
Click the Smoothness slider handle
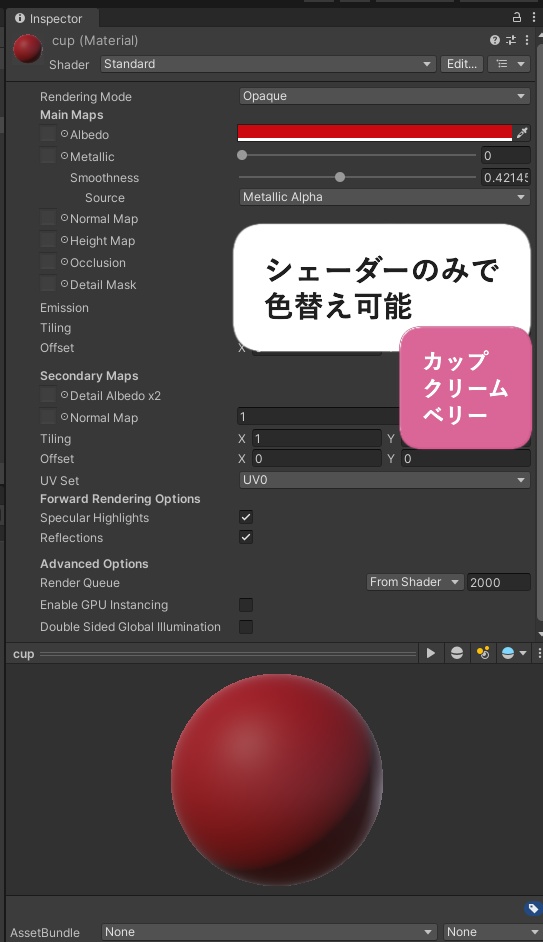click(x=340, y=177)
